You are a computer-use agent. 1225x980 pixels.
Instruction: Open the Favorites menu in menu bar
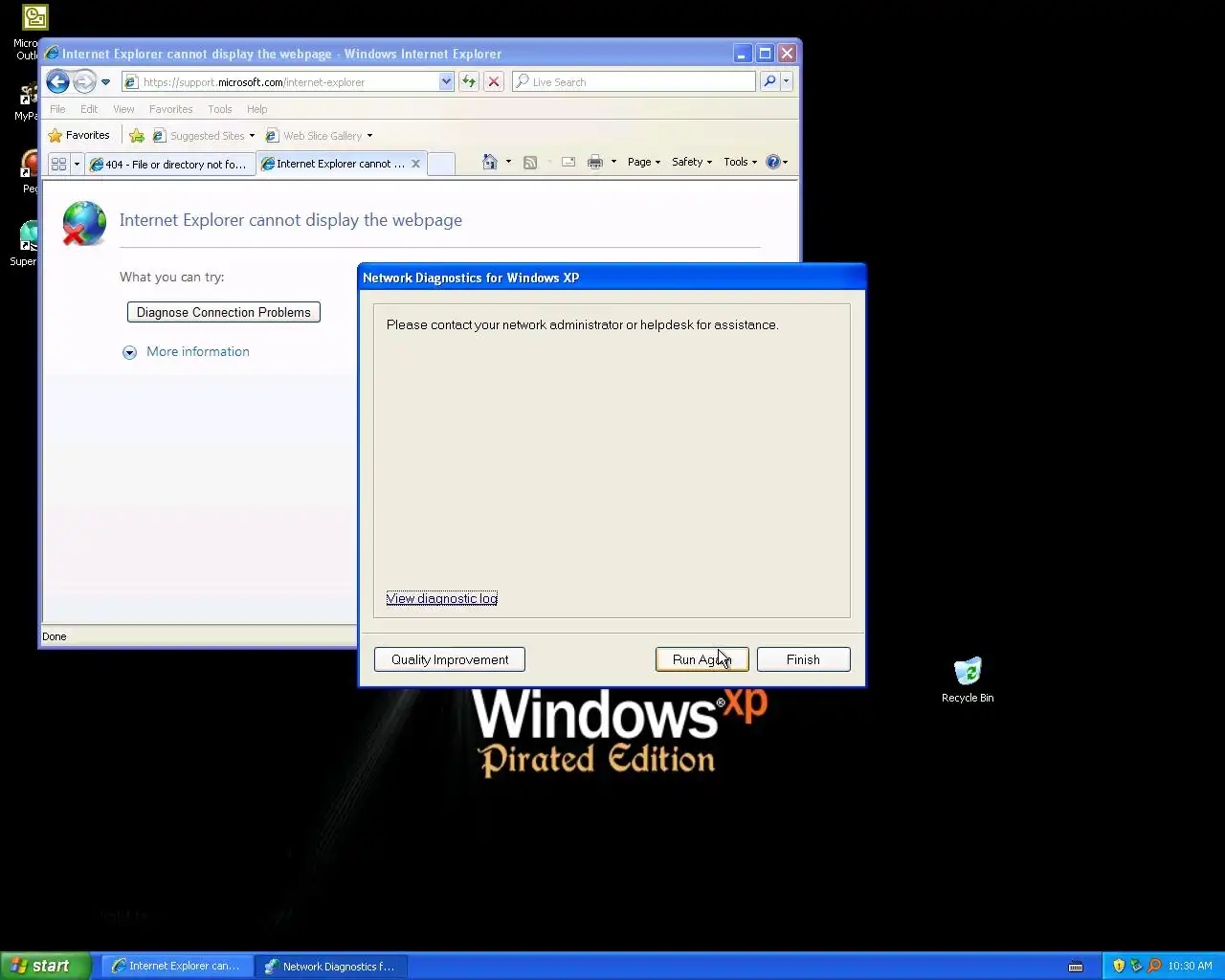pyautogui.click(x=170, y=109)
